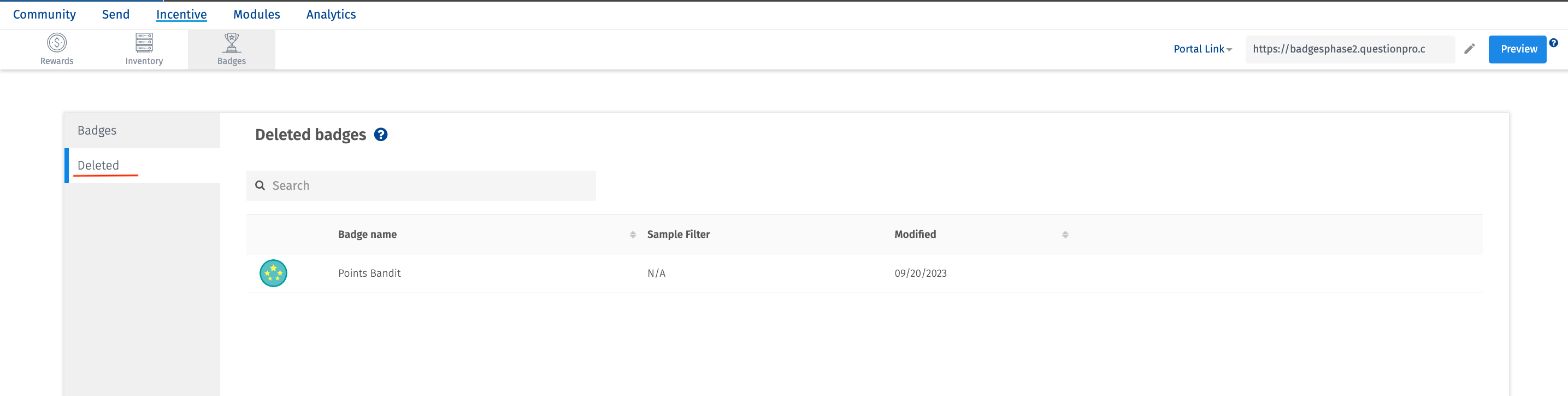The width and height of the screenshot is (1568, 396).
Task: Select the Modules menu item
Action: pyautogui.click(x=256, y=14)
